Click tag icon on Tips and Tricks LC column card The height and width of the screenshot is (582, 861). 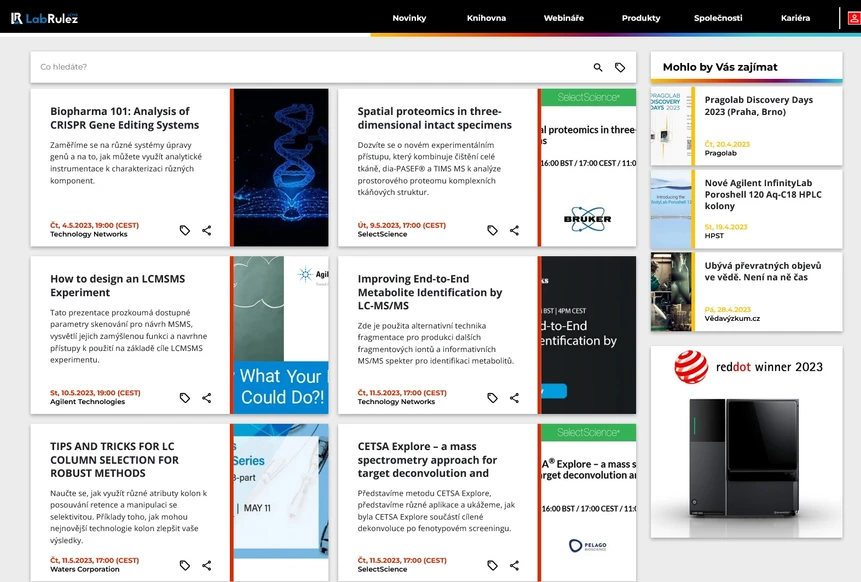coord(185,566)
